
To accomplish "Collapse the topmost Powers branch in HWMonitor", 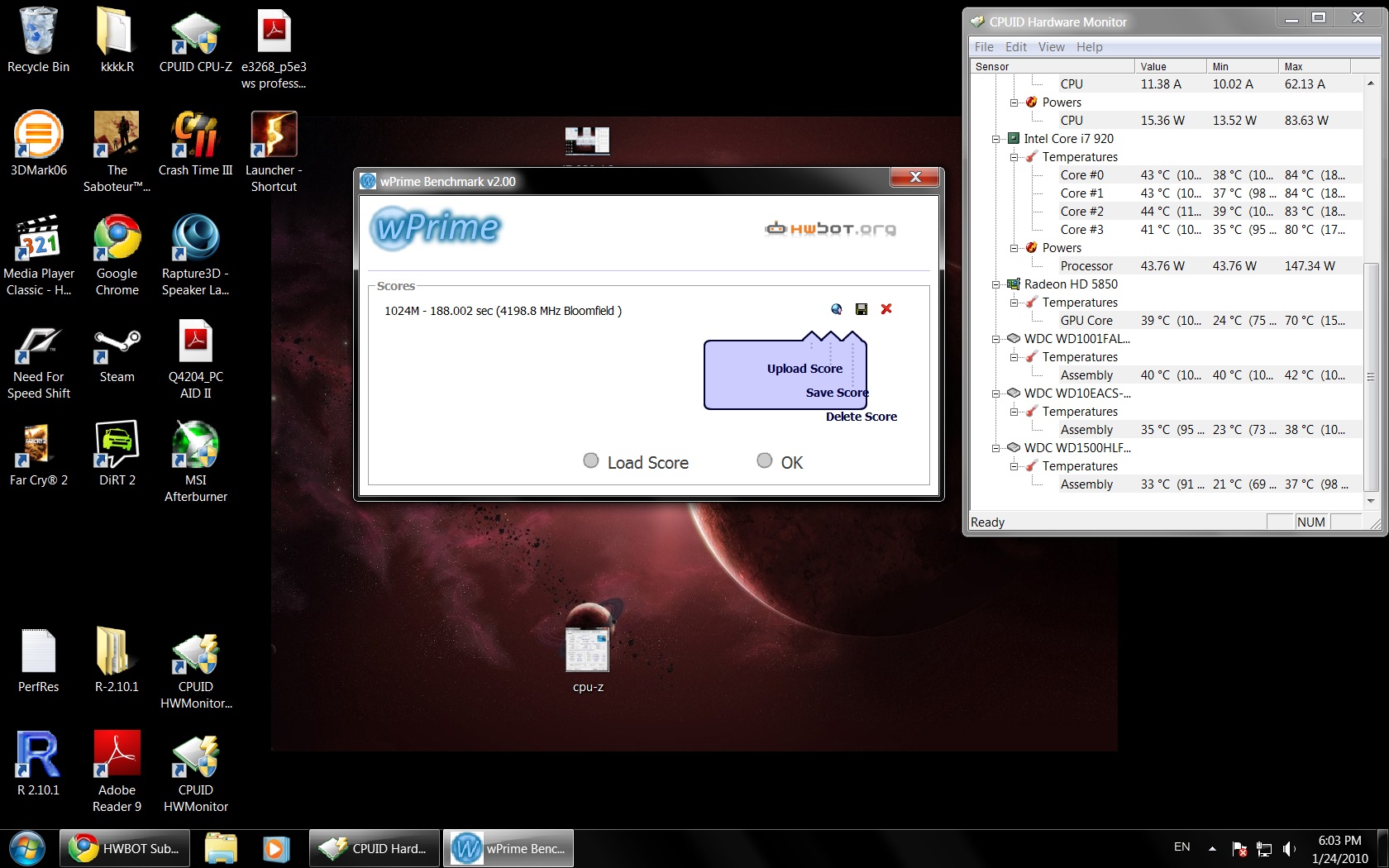I will 1014,103.
